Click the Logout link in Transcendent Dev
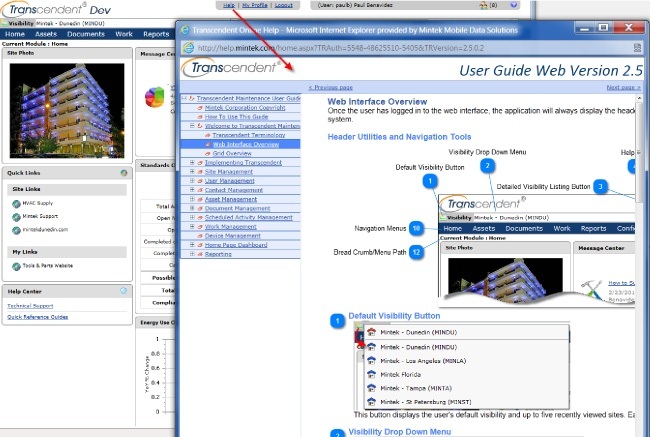The width and height of the screenshot is (650, 437). click(284, 5)
